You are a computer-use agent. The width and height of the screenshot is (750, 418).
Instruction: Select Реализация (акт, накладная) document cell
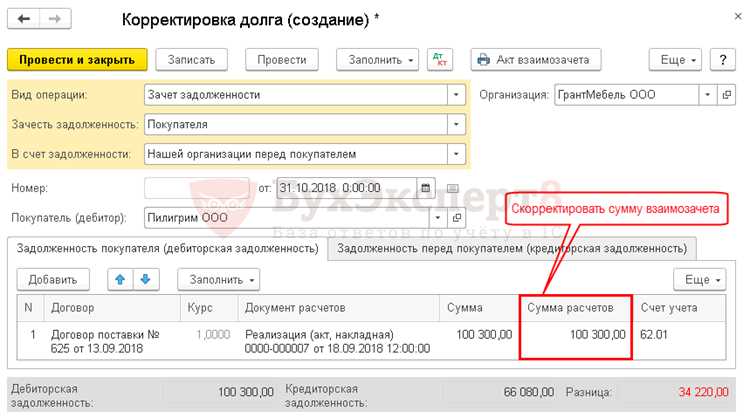pyautogui.click(x=338, y=341)
